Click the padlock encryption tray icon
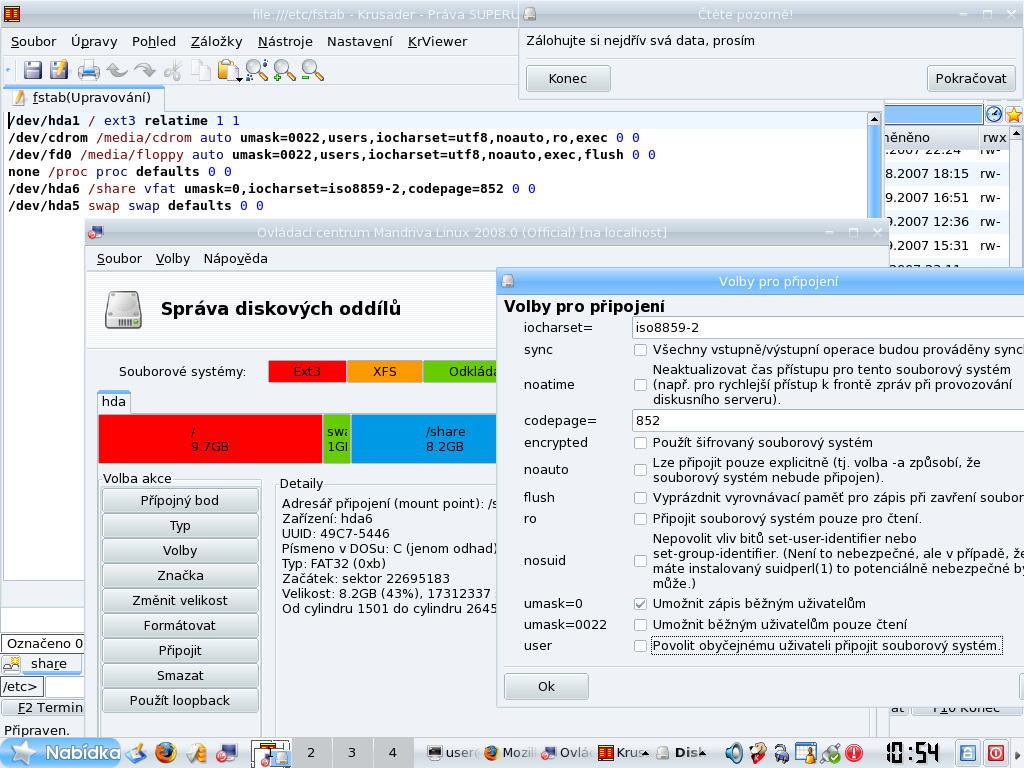The height and width of the screenshot is (768, 1024). 782,753
